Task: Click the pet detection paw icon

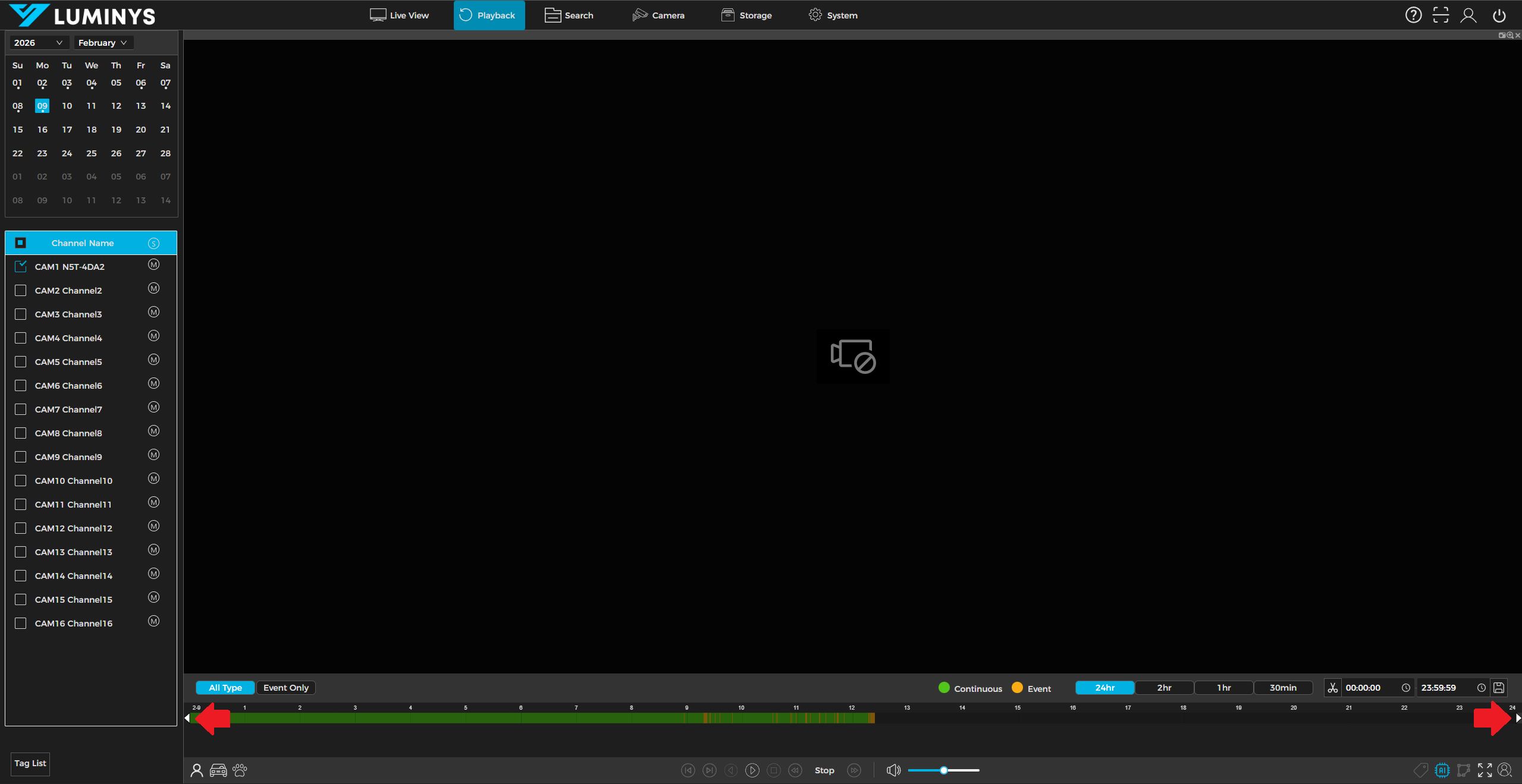Action: pos(240,770)
